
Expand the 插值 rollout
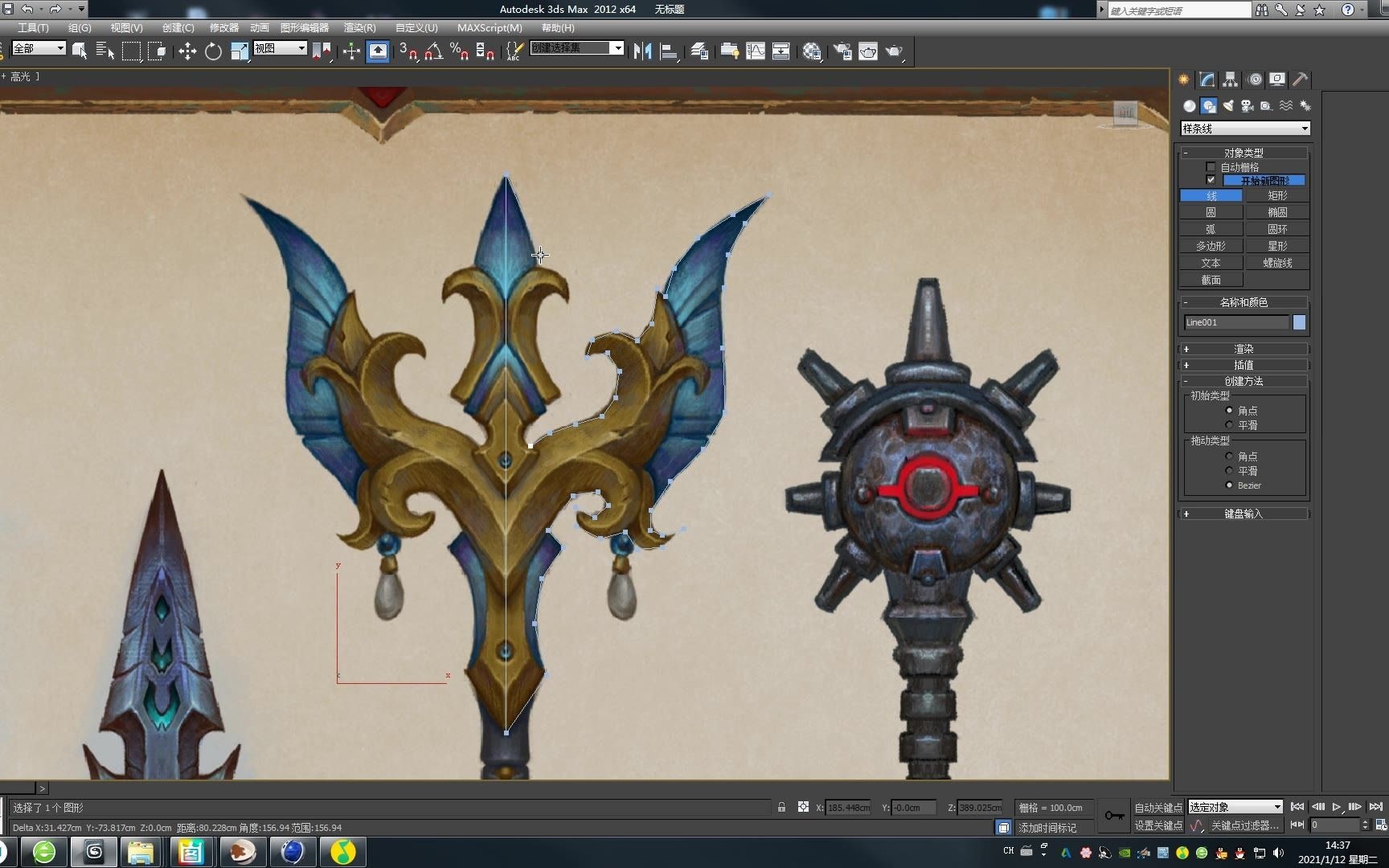pyautogui.click(x=1244, y=365)
